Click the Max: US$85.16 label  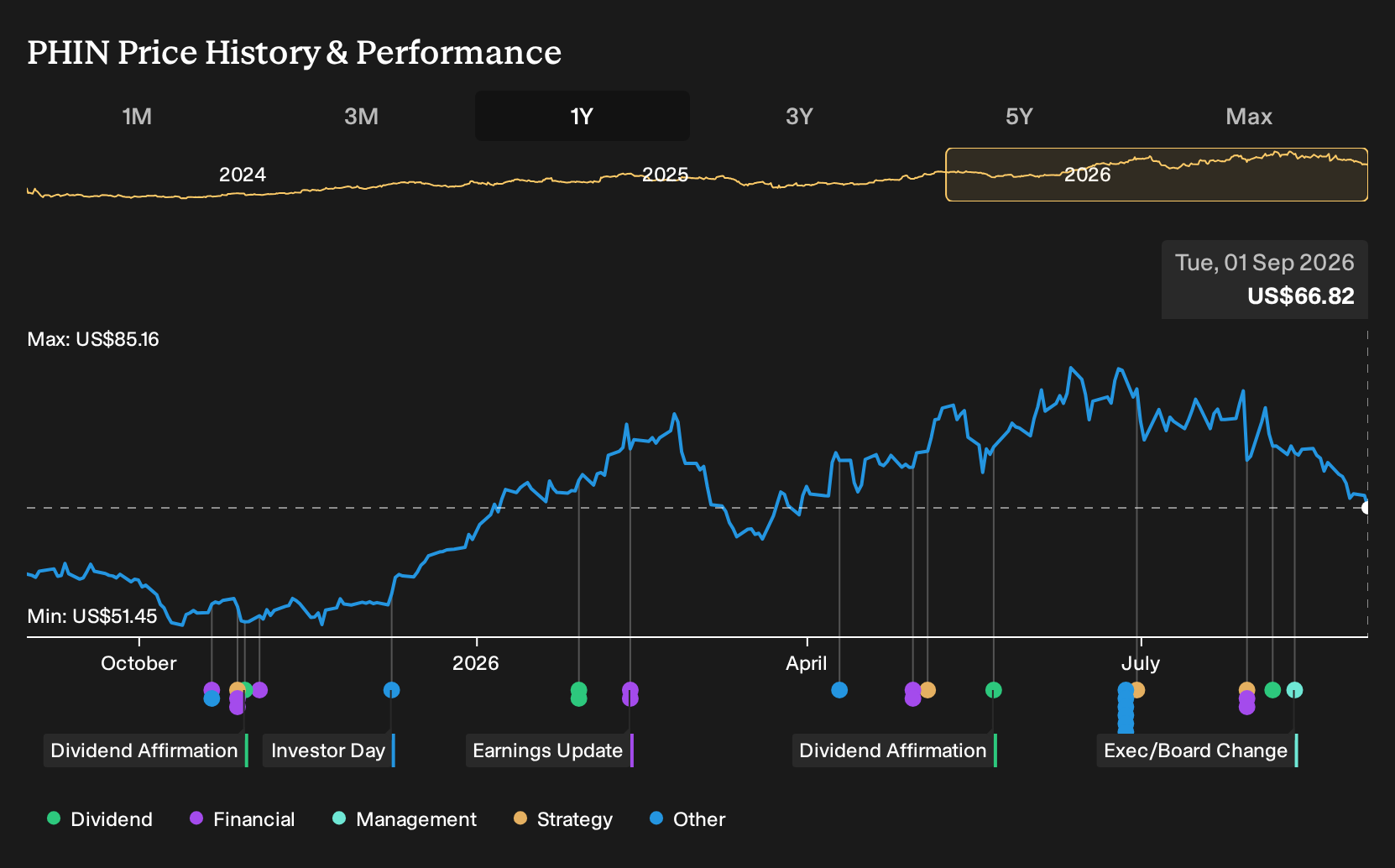[93, 339]
